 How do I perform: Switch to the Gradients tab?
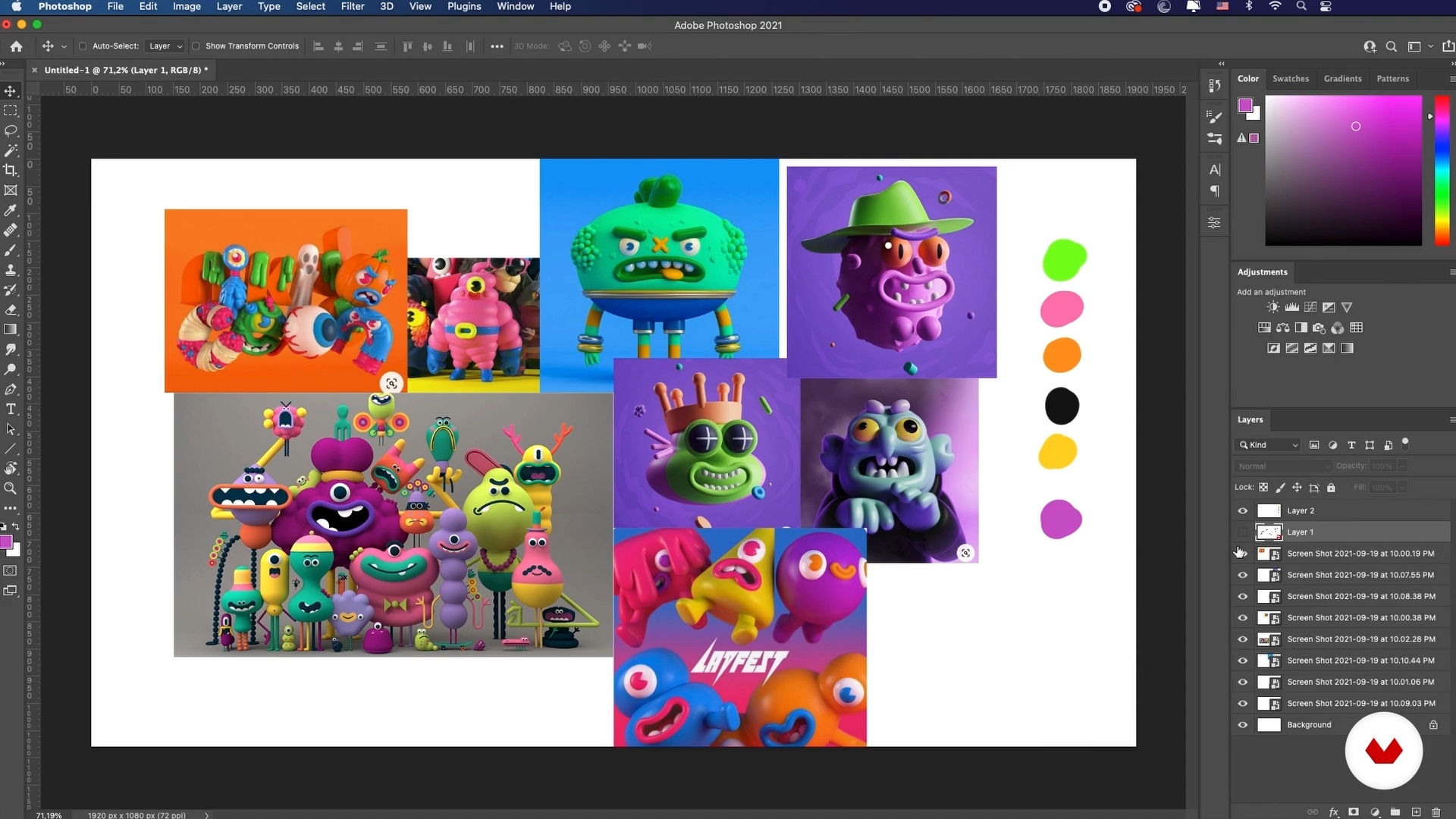pos(1342,79)
